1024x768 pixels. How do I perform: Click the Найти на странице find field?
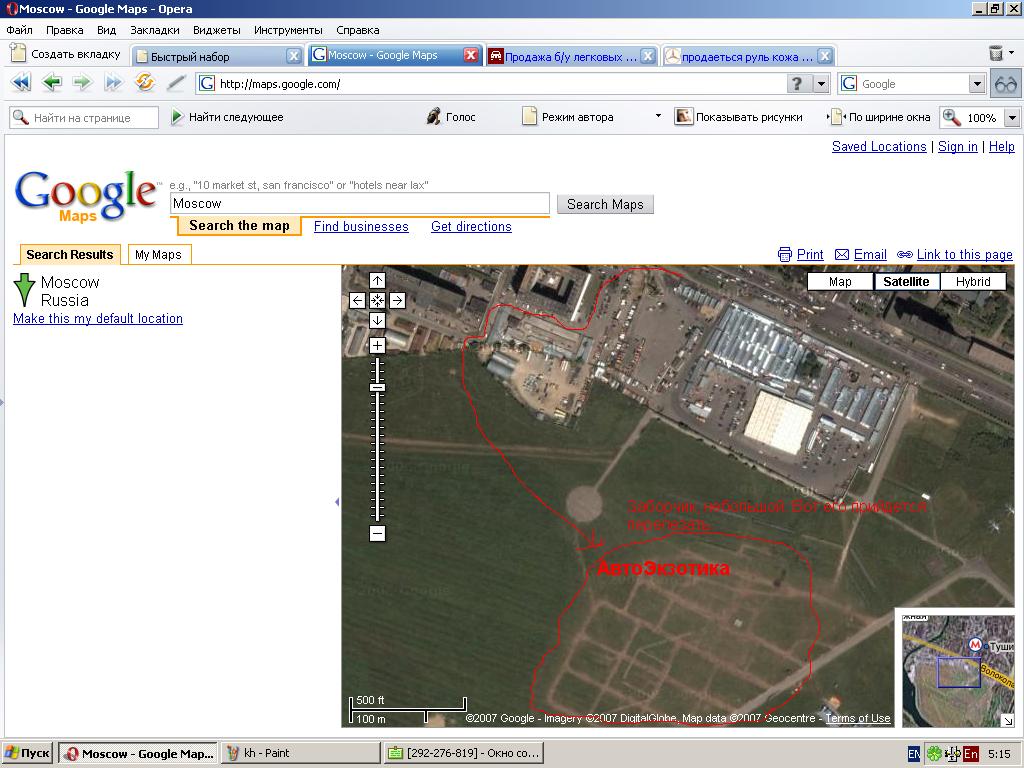(x=84, y=118)
